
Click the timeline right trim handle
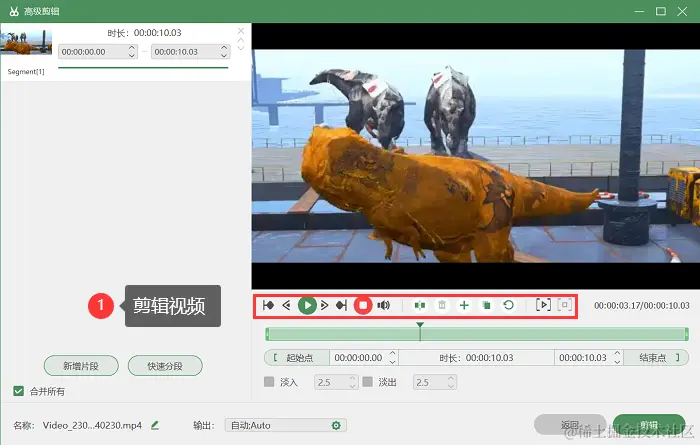687,334
